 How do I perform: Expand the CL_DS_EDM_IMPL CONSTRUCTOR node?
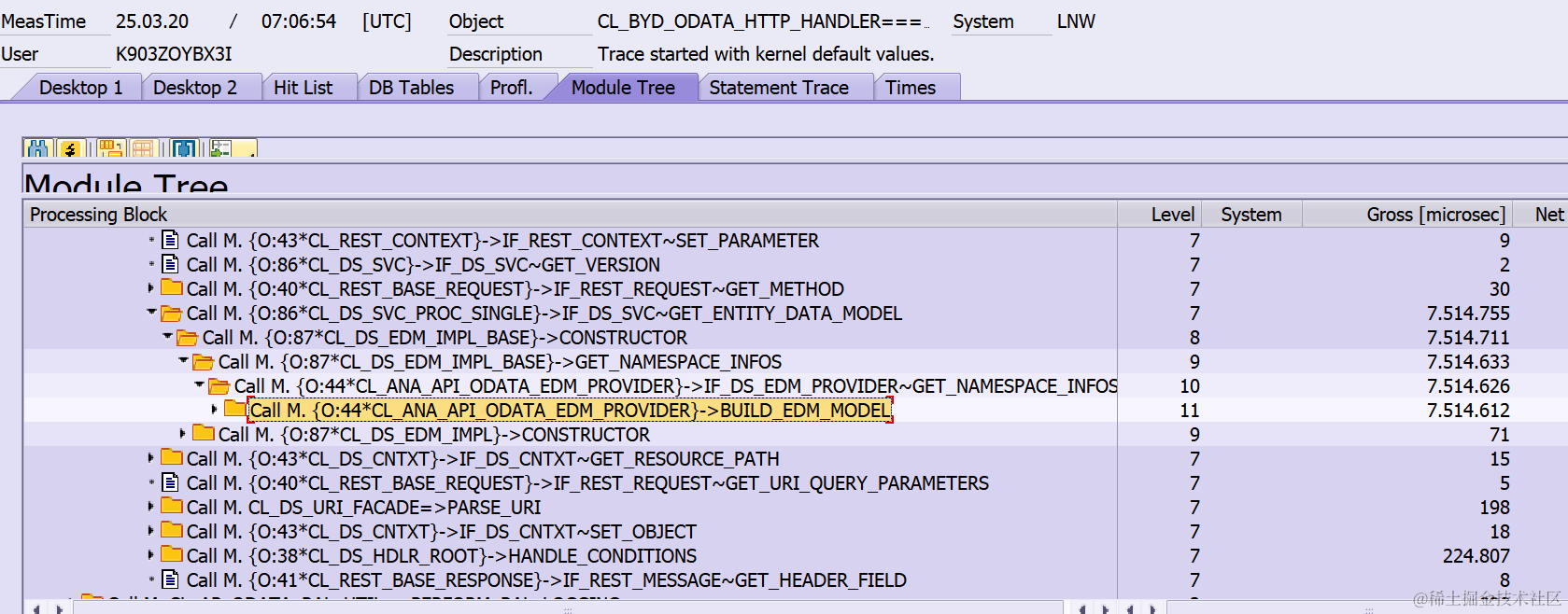183,434
